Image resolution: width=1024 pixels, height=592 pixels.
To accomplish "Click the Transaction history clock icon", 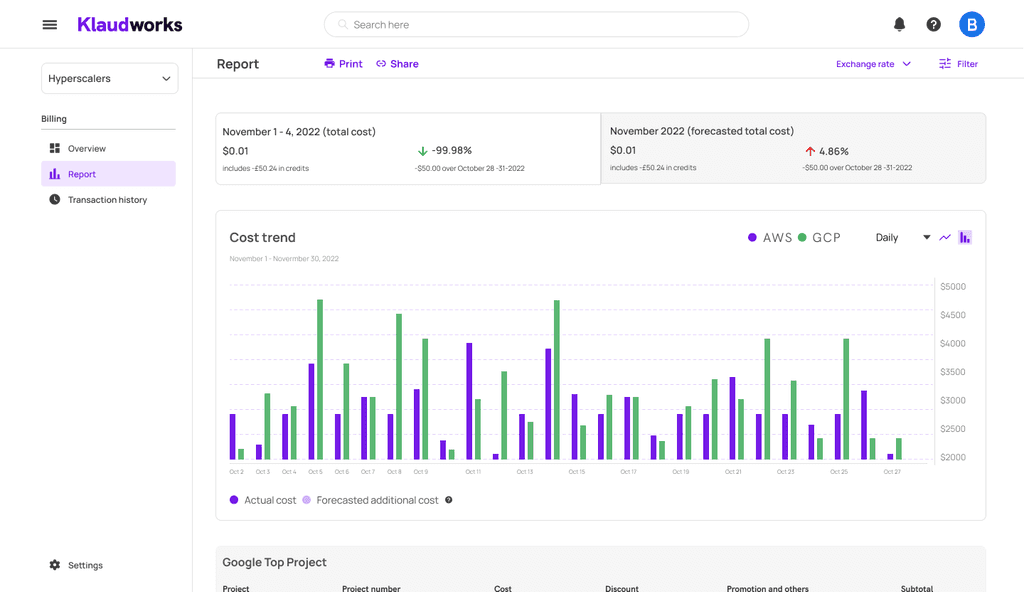I will [x=55, y=199].
